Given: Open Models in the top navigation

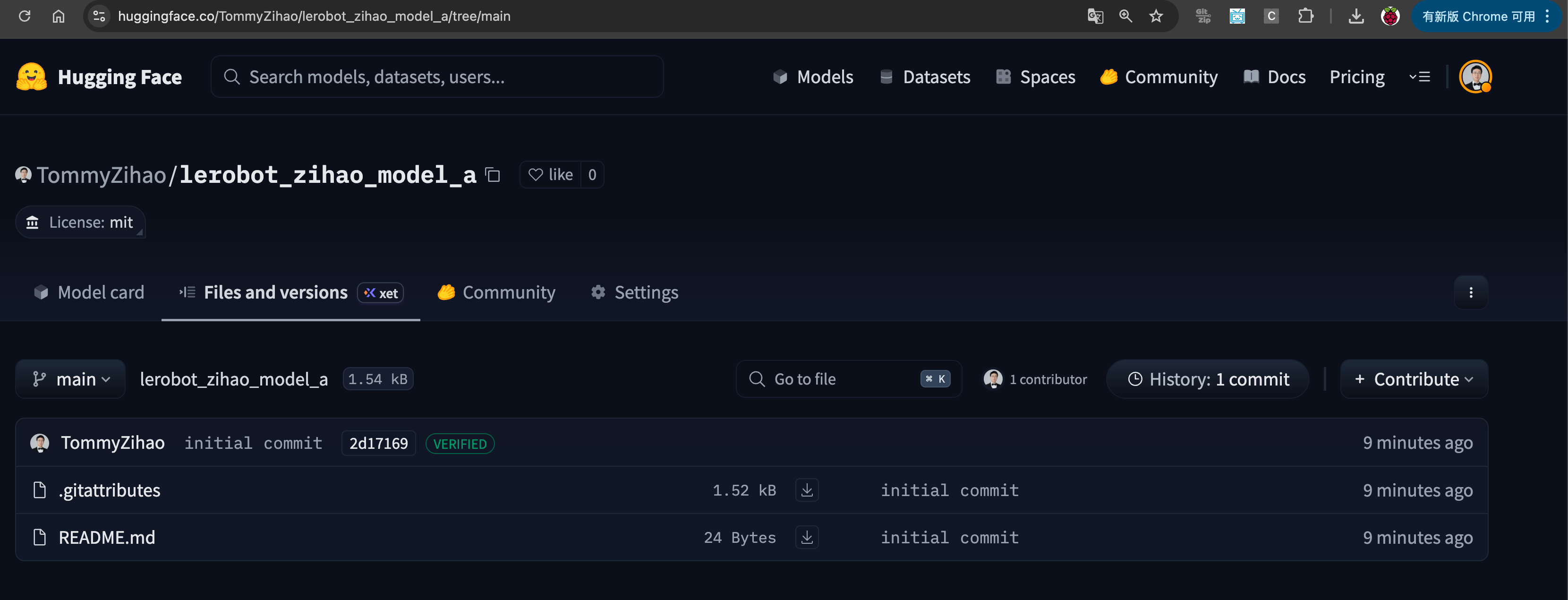Looking at the screenshot, I should 813,77.
